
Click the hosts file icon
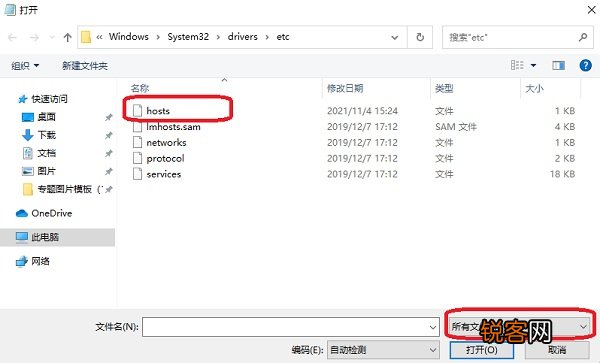pos(137,111)
